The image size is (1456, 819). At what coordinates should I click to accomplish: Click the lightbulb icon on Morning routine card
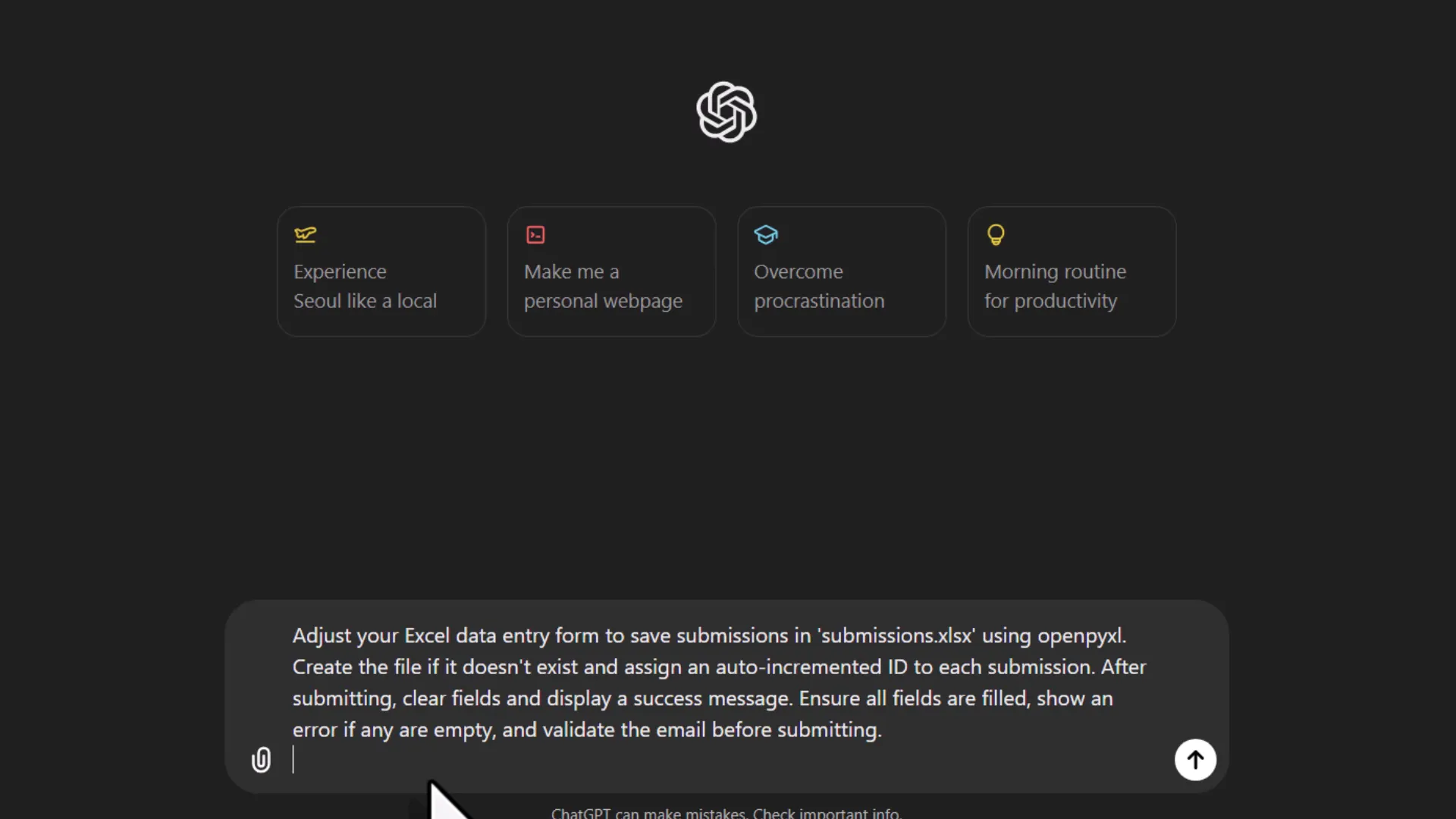[x=996, y=234]
